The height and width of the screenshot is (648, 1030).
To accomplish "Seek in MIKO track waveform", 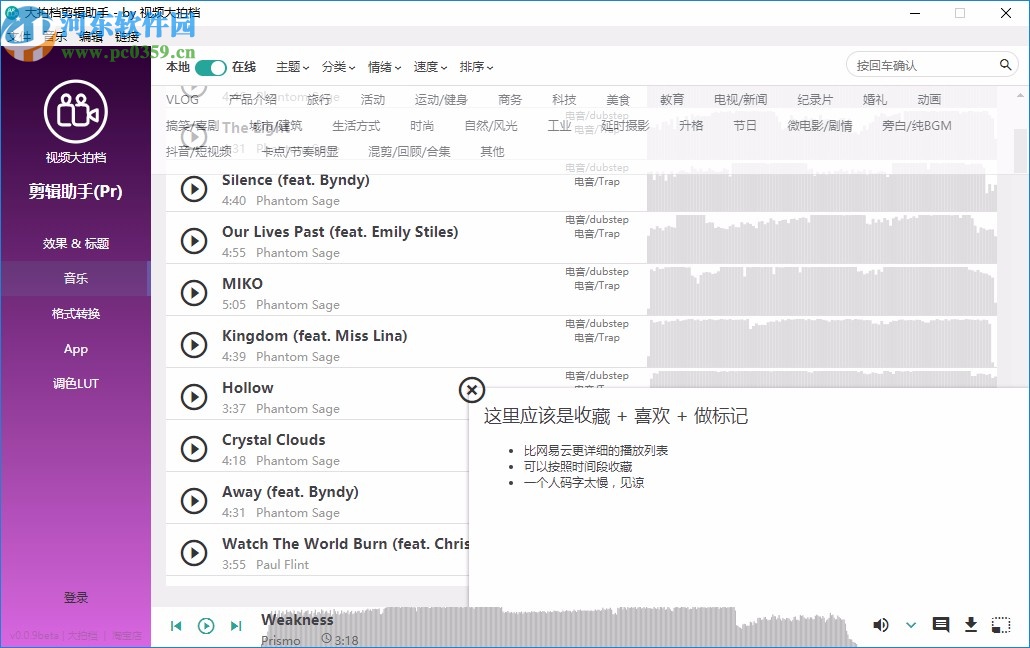I will tap(822, 290).
